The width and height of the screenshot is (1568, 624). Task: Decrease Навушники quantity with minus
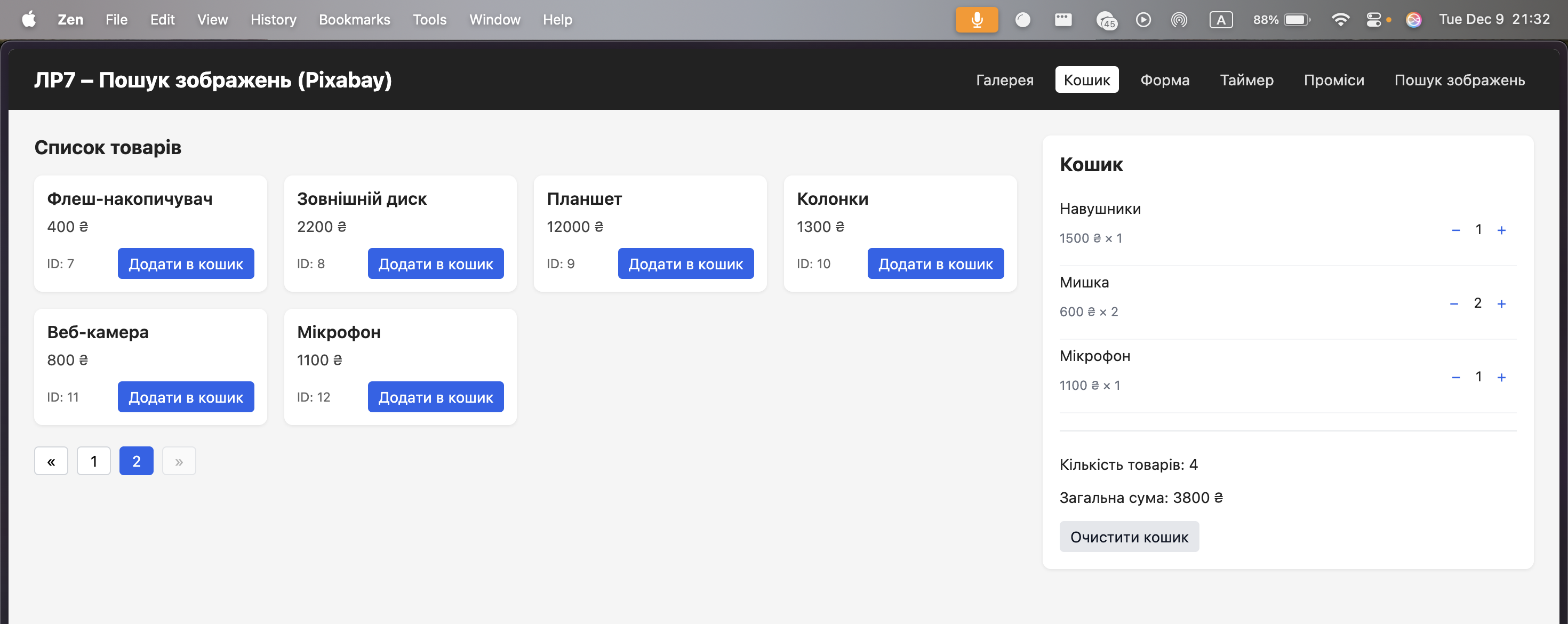1455,230
